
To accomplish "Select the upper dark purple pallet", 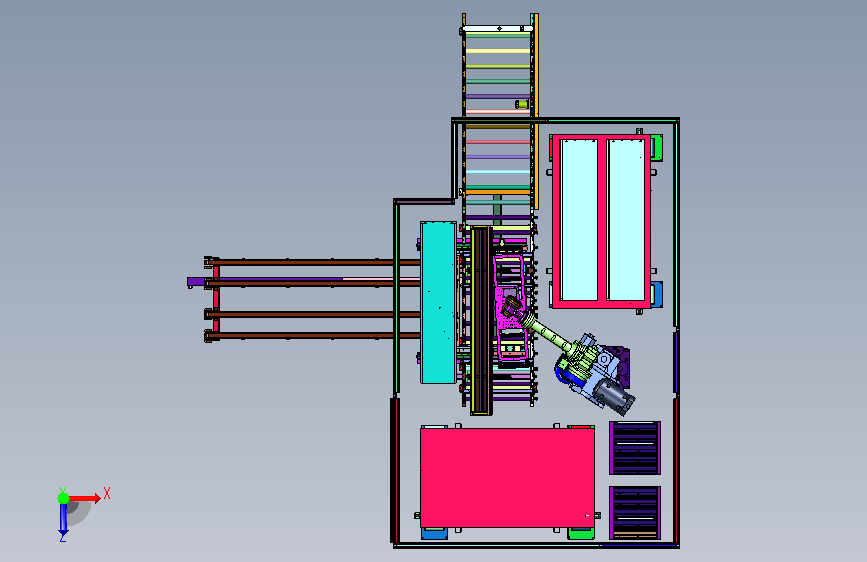I will point(635,448).
